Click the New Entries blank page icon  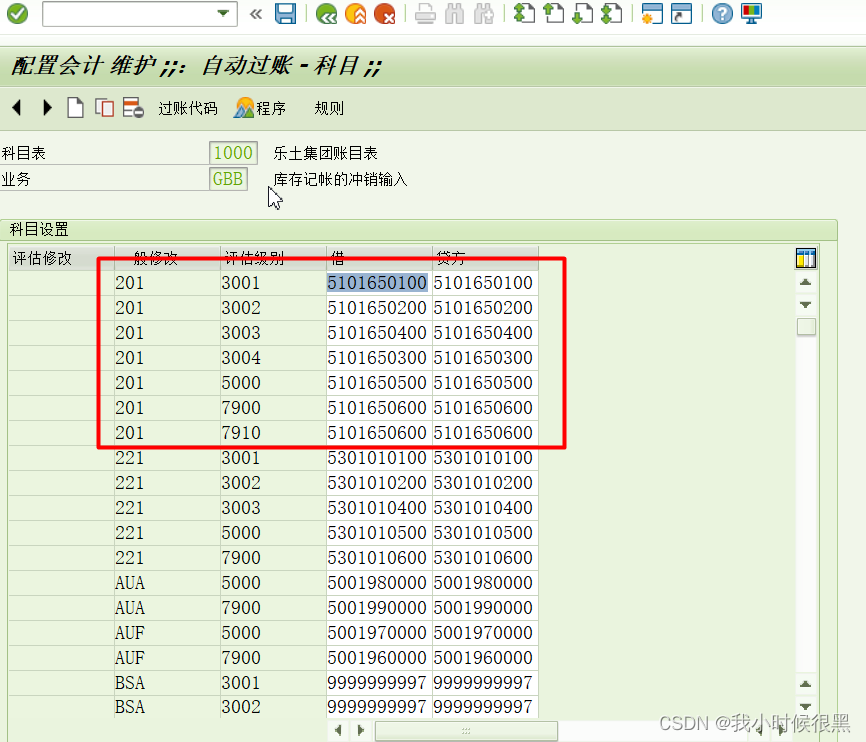click(75, 108)
